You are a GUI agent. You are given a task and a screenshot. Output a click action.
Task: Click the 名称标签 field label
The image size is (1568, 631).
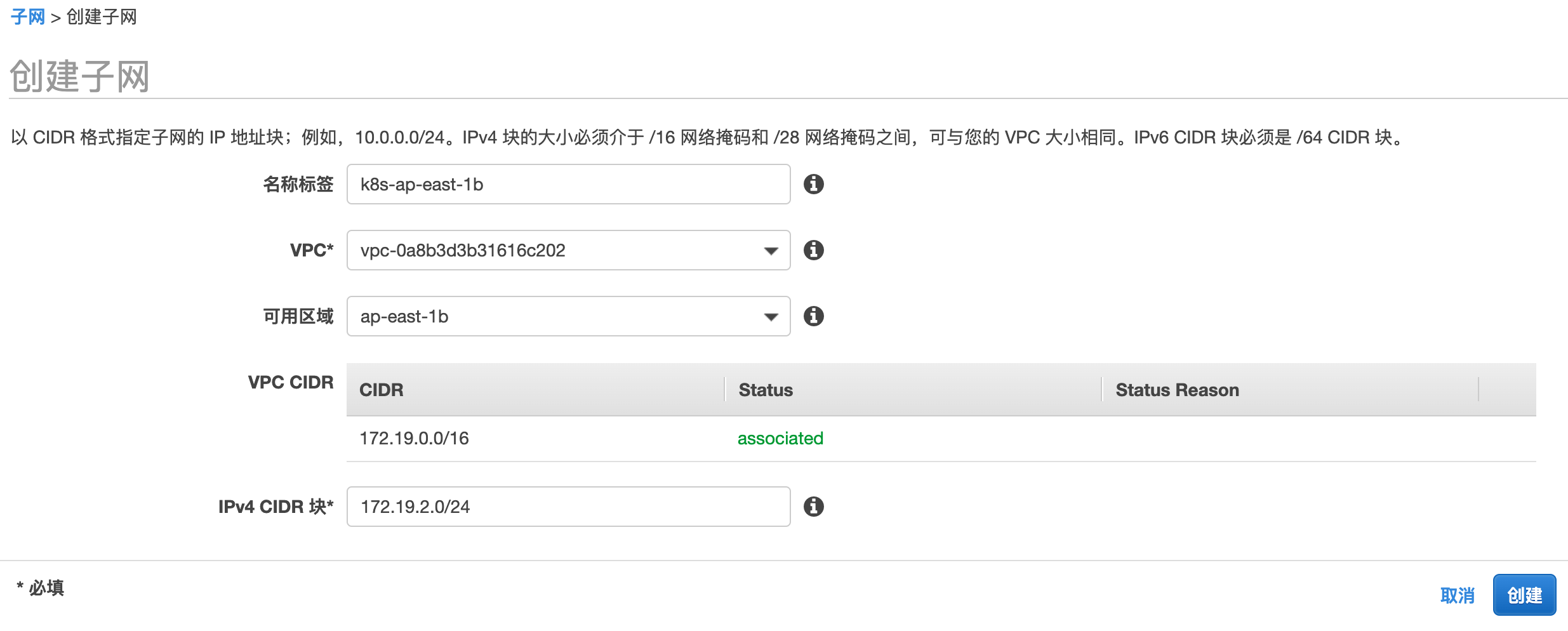tap(298, 184)
